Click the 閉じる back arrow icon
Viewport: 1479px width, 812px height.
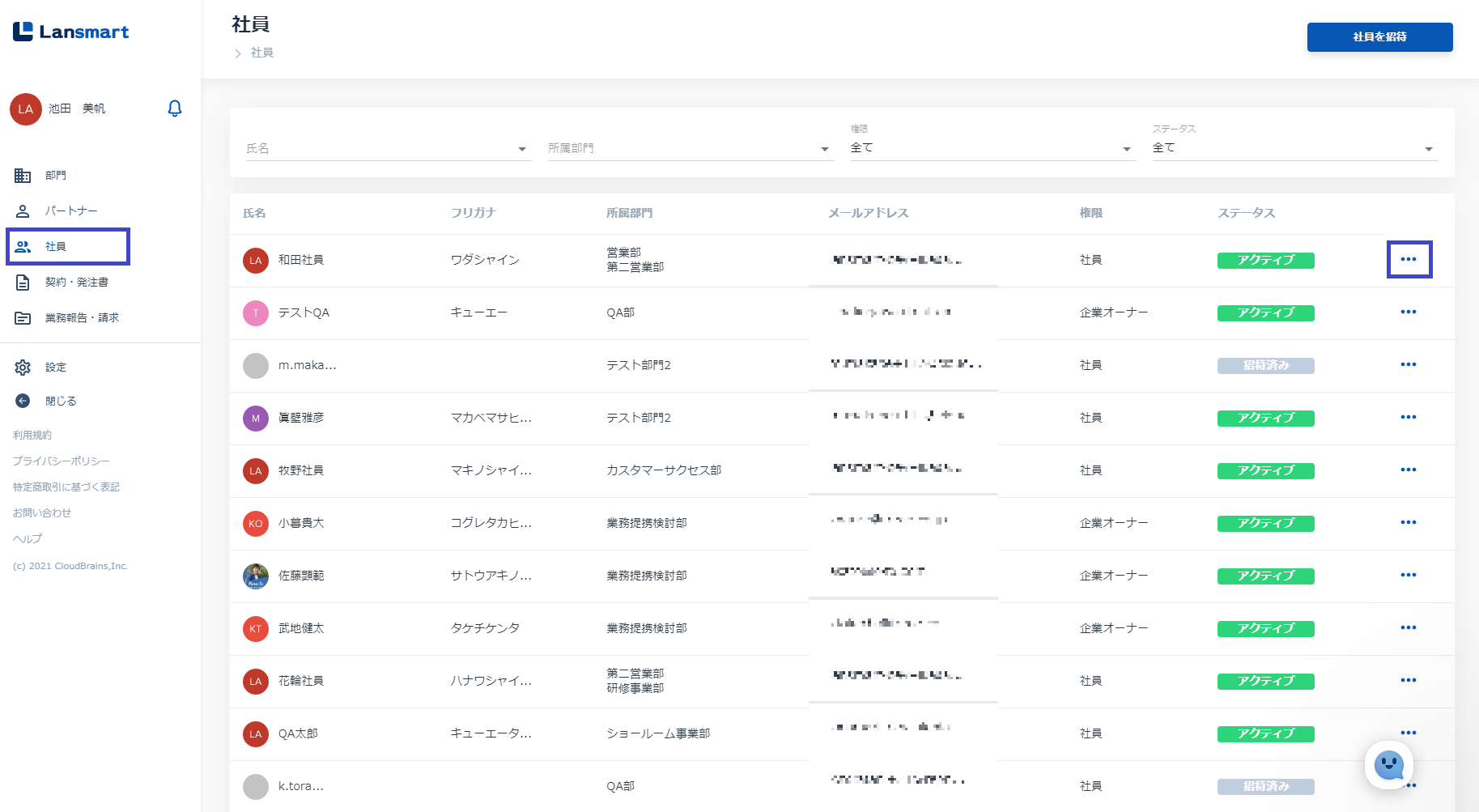pyautogui.click(x=23, y=402)
